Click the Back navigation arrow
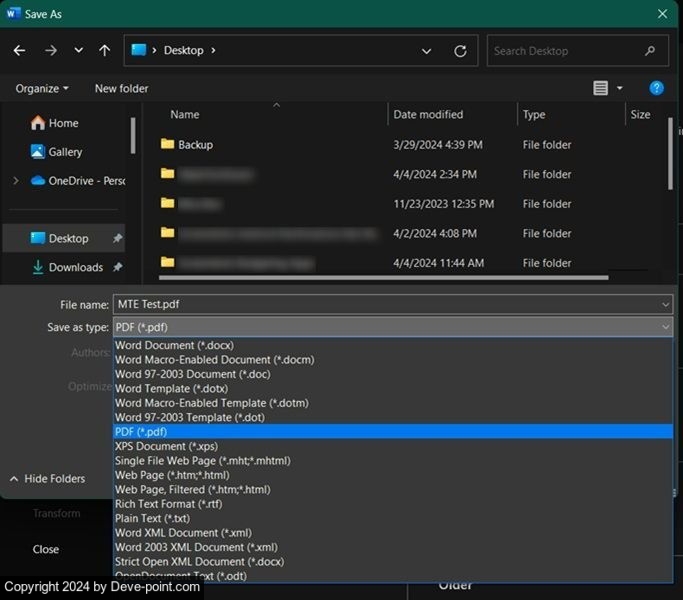Image resolution: width=683 pixels, height=600 pixels. click(19, 51)
